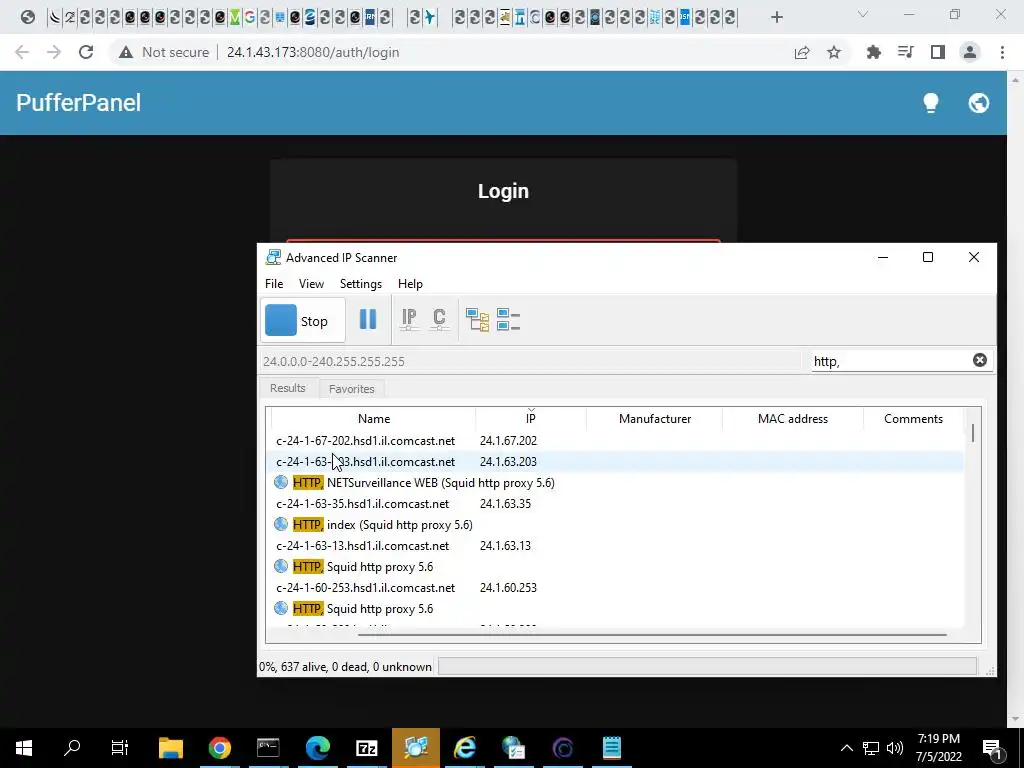
Task: Sort results by IP column header
Action: [x=530, y=419]
